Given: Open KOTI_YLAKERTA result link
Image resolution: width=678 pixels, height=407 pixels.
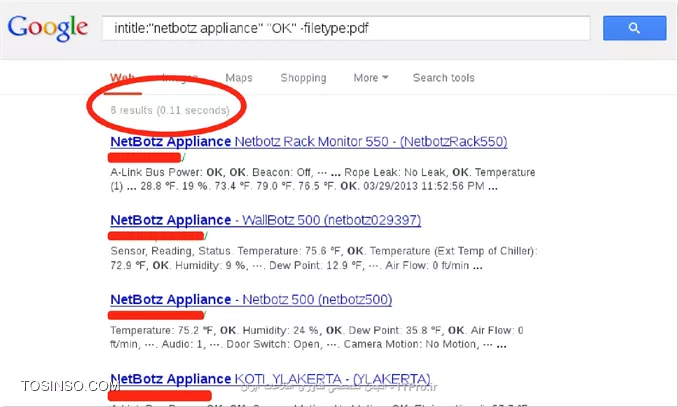Looking at the screenshot, I should (270, 379).
